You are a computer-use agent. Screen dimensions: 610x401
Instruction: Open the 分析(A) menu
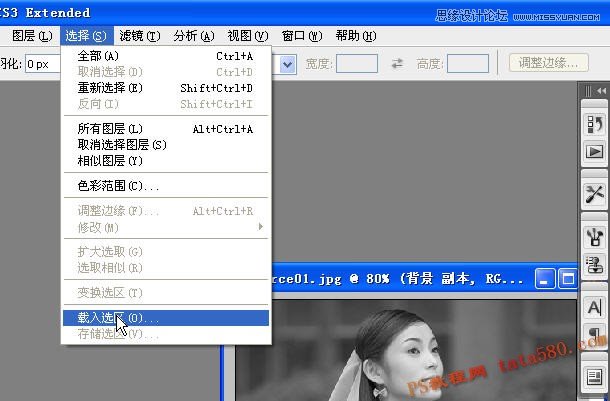[194, 36]
